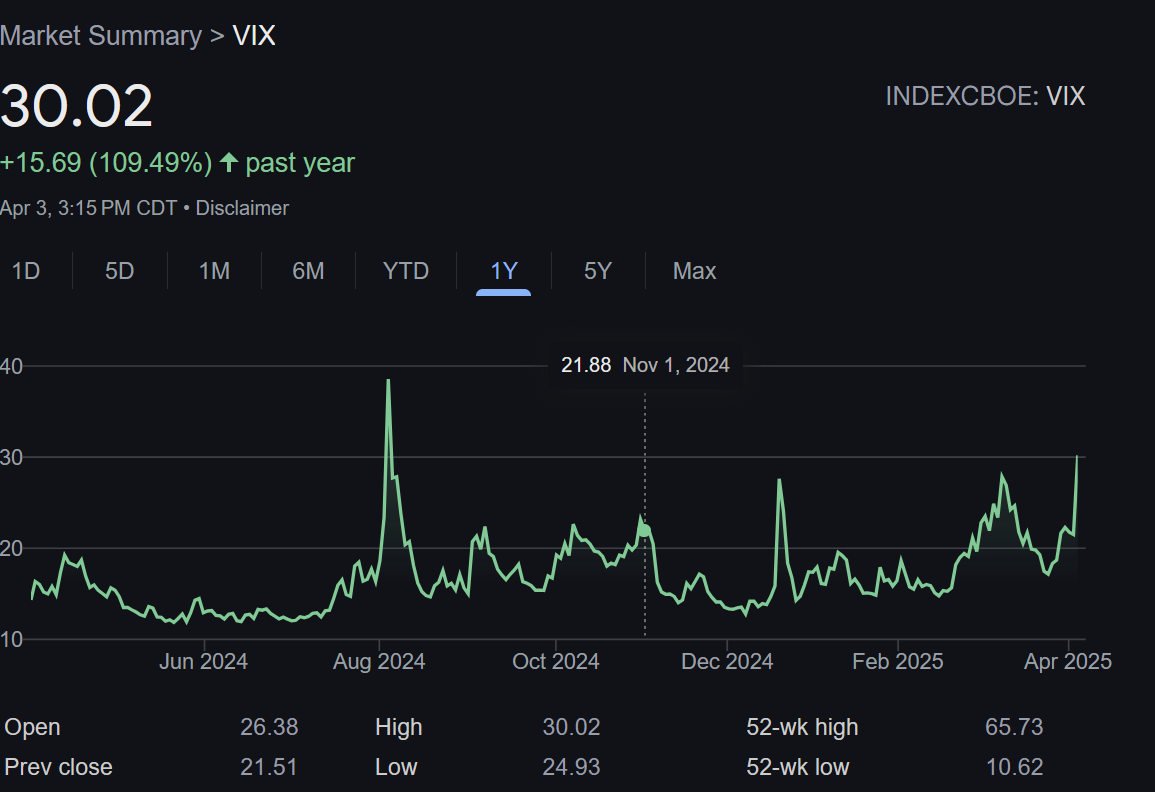Click the INDEXCBOE: VIX ticker label
1155x792 pixels.
point(985,97)
